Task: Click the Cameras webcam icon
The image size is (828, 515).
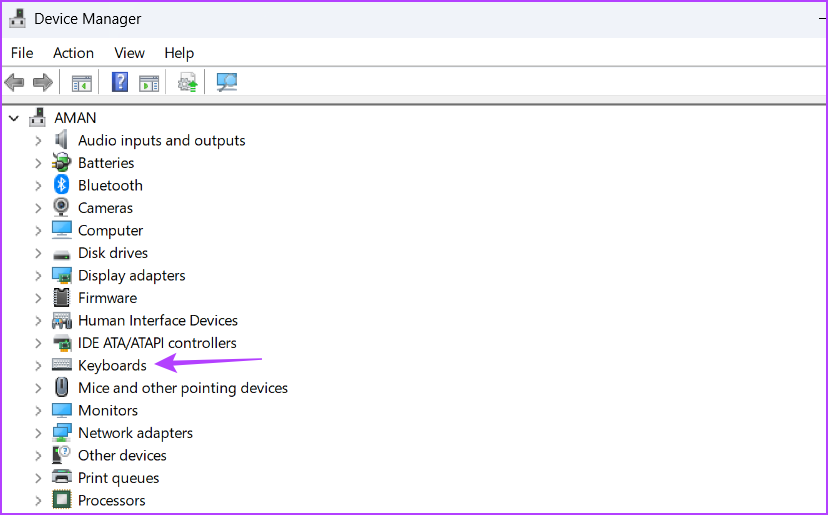Action: 62,208
